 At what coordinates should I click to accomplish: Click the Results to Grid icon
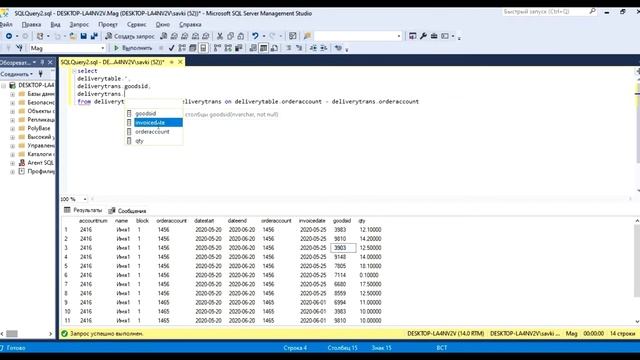click(x=264, y=48)
